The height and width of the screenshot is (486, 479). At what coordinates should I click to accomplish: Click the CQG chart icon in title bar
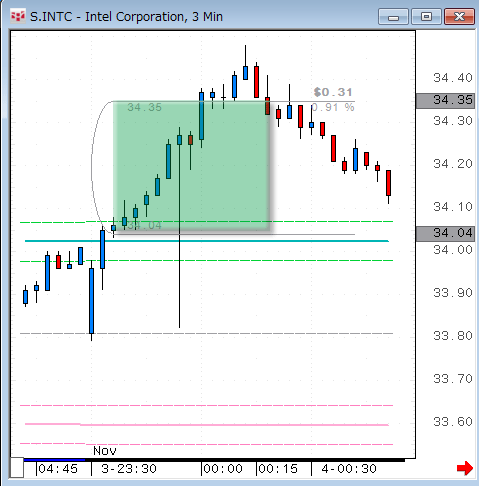point(18,16)
